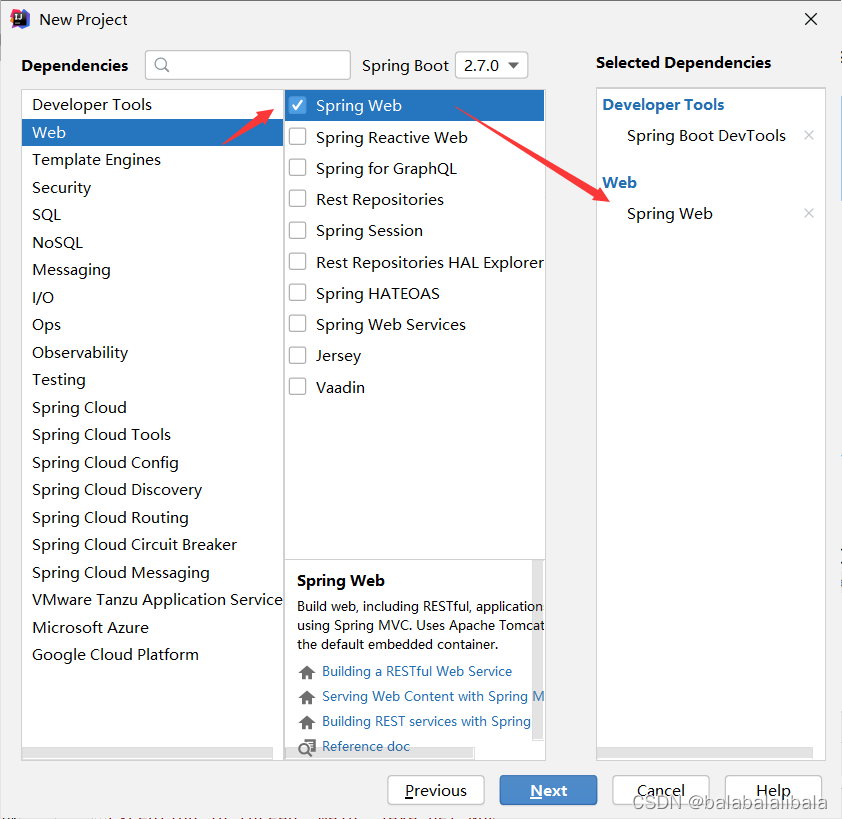This screenshot has height=819, width=842.
Task: Proceed with the Next button
Action: (x=548, y=790)
